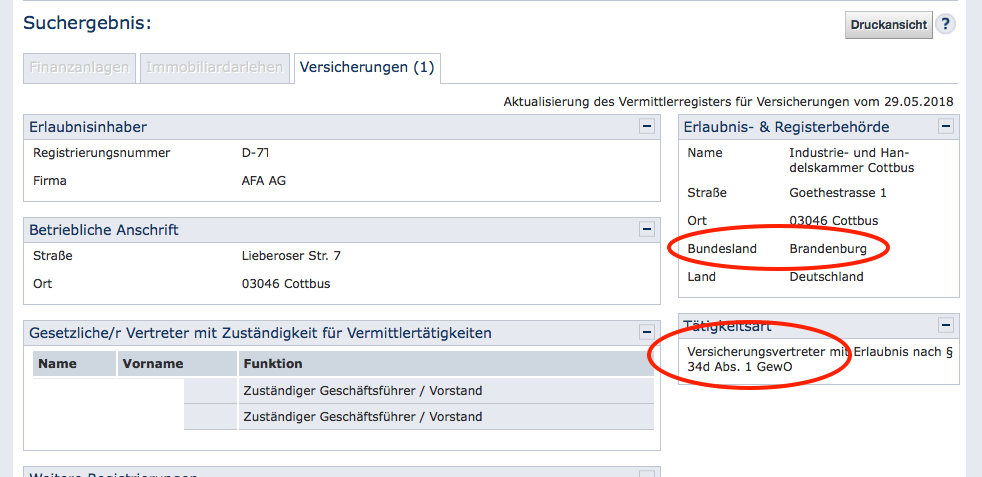Click the Funktion column header
982x477 pixels.
tap(272, 364)
